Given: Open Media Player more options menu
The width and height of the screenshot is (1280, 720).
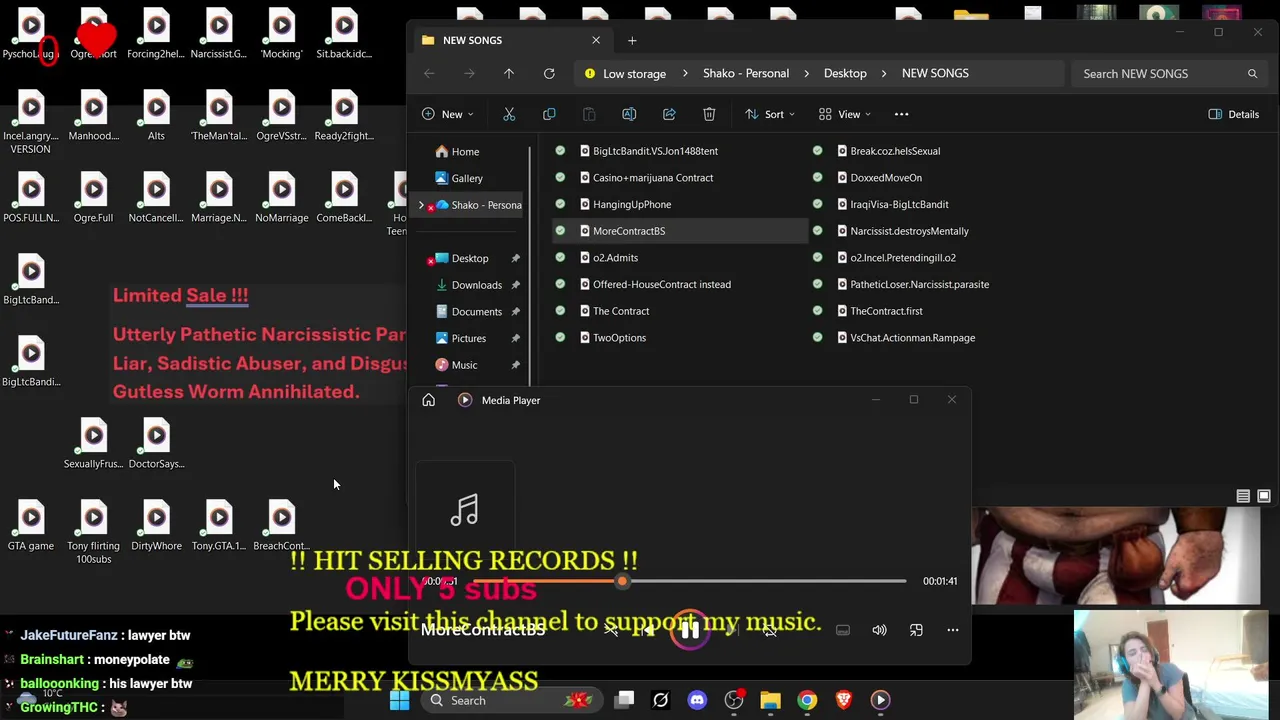Looking at the screenshot, I should [953, 630].
